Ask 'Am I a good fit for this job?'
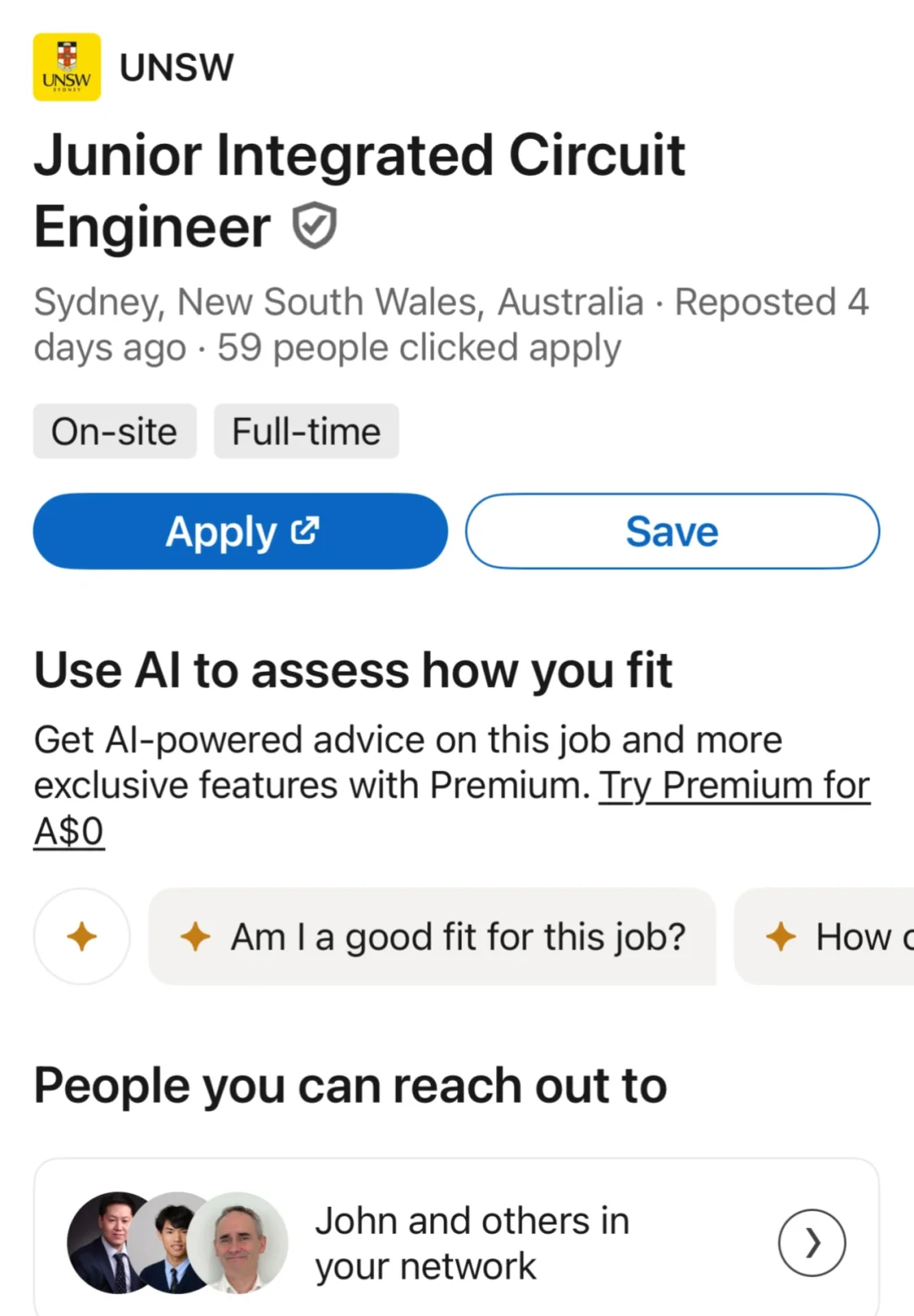Screen dimensions: 914x1316 457,937
